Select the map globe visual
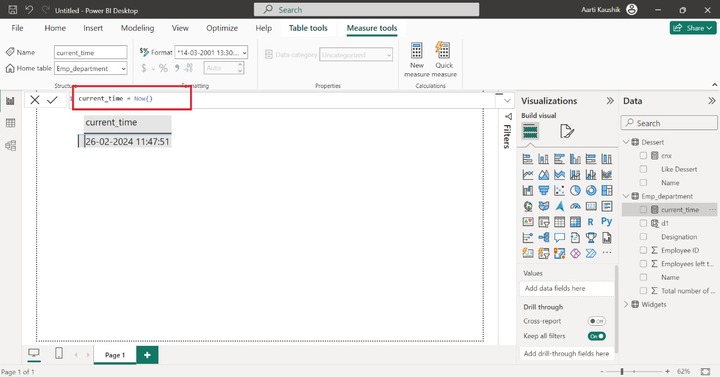Viewport: 720px width, 377px height. [528, 206]
